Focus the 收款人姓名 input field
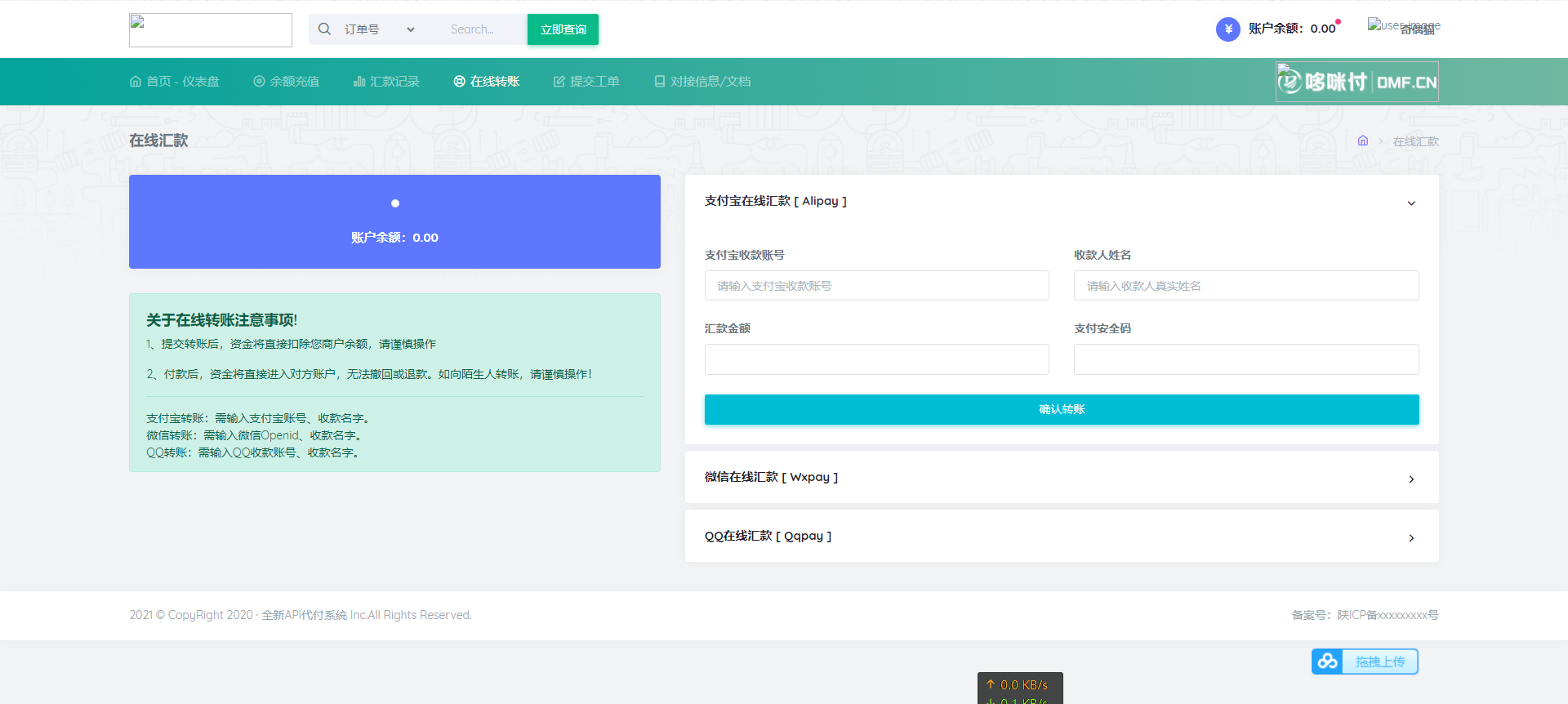Viewport: 1568px width, 704px height. [1246, 286]
